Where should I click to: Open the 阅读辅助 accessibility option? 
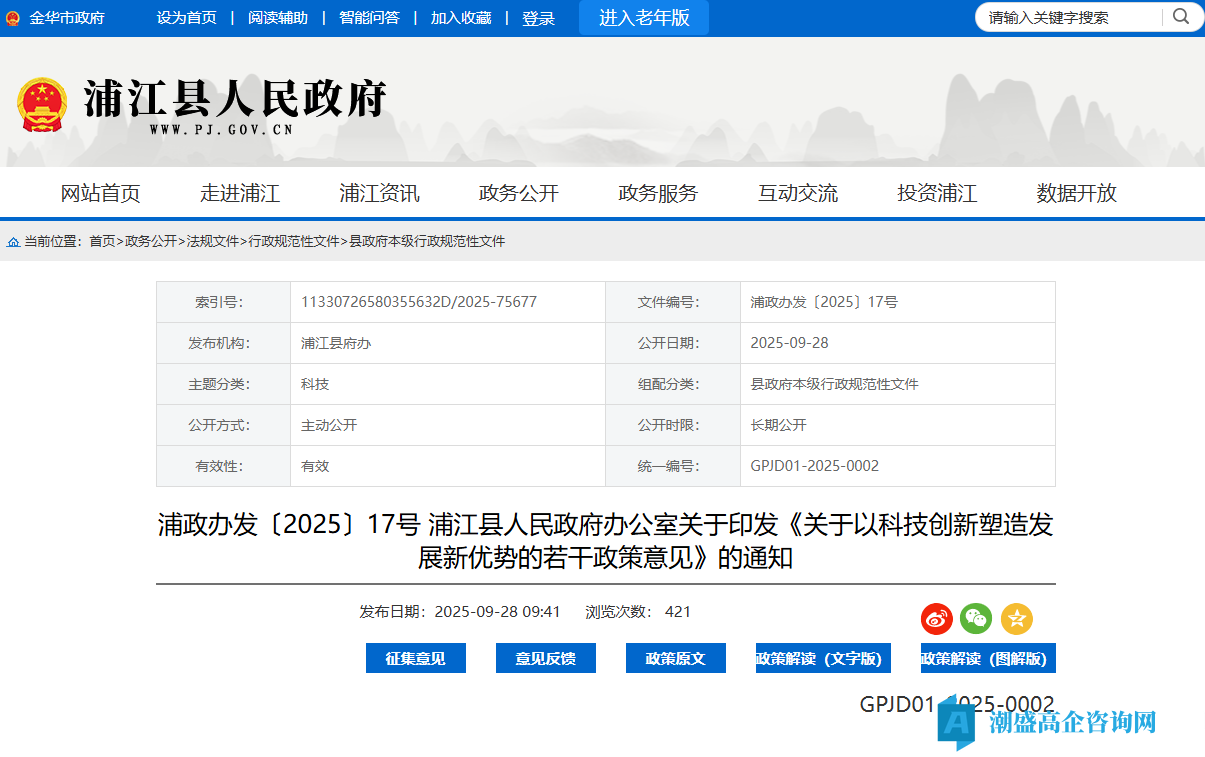[x=278, y=17]
